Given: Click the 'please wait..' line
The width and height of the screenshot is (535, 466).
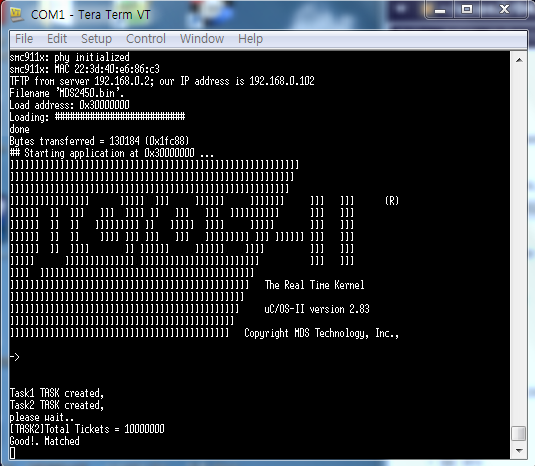Looking at the screenshot, I should coord(42,417).
